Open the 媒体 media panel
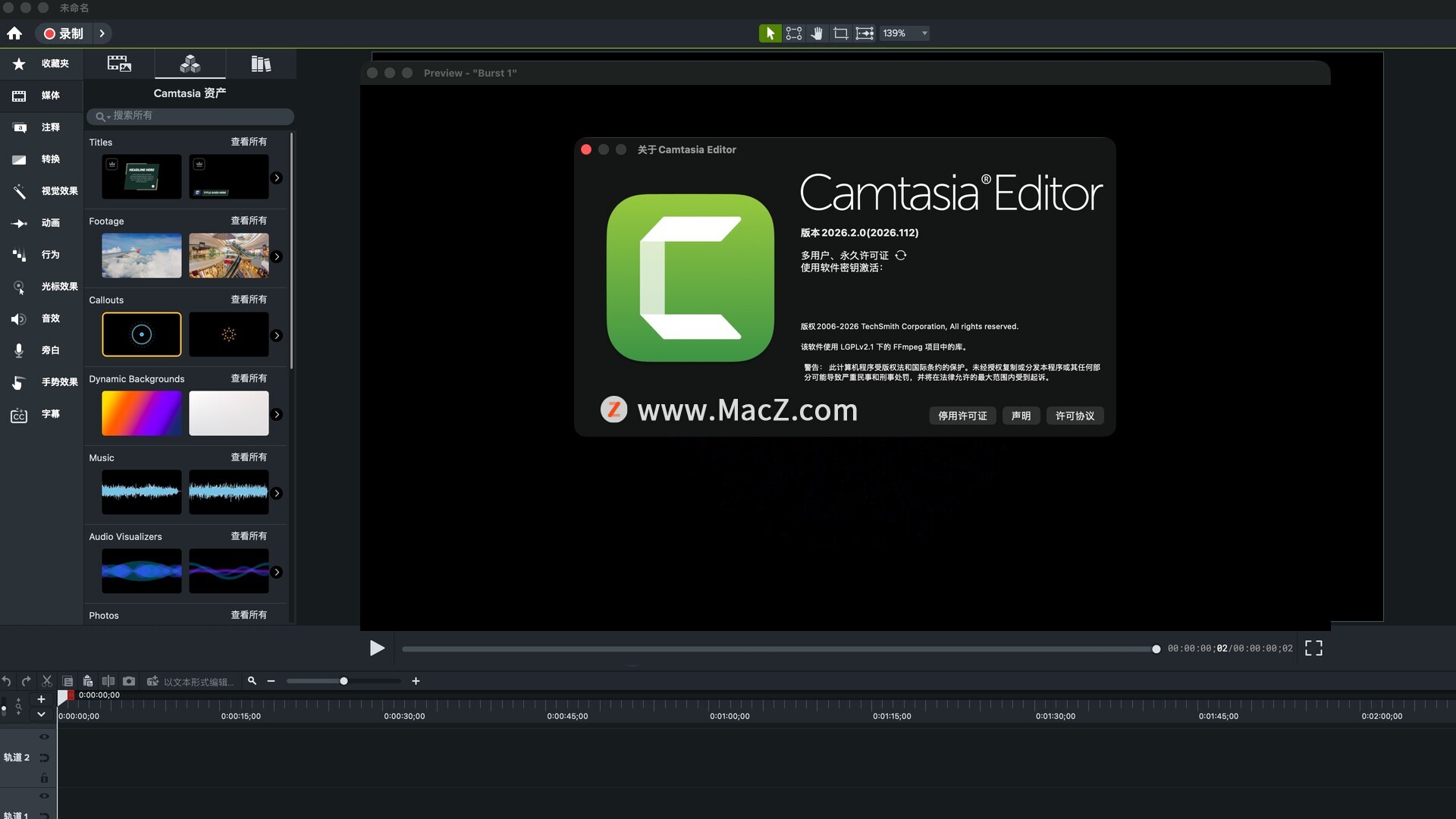1456x819 pixels. [x=42, y=96]
